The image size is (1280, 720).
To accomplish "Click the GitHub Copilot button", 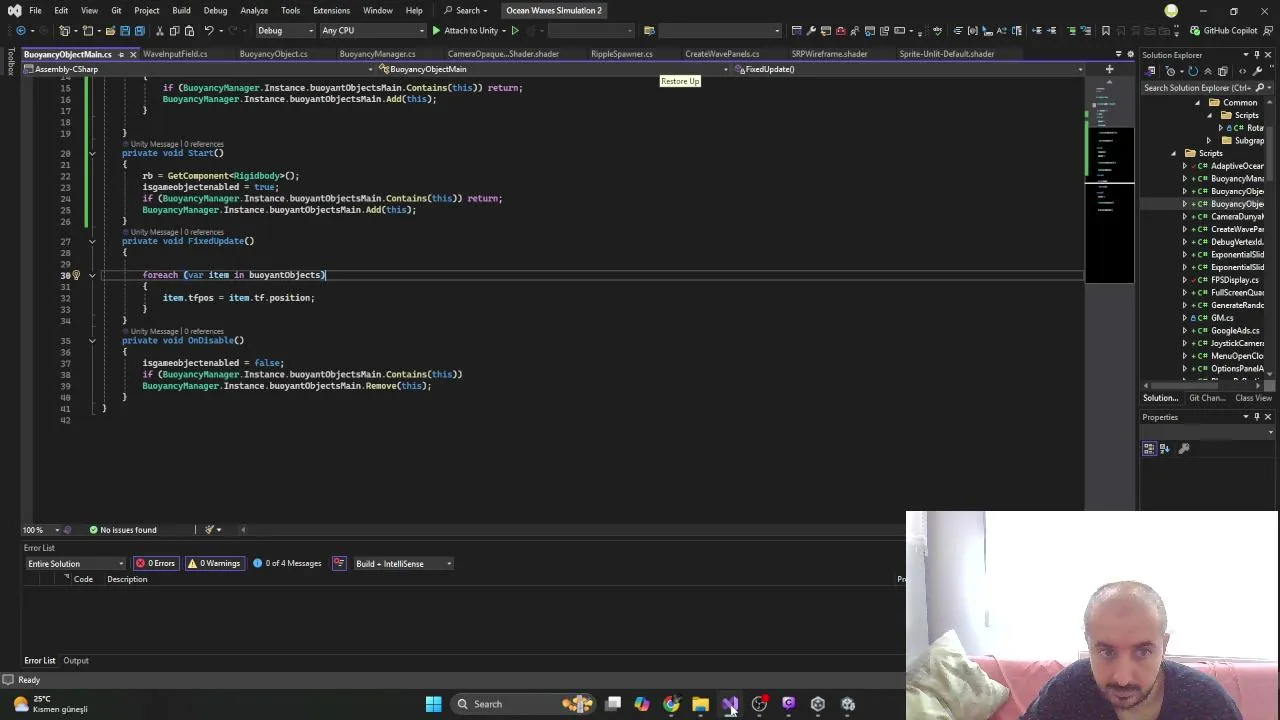I will pos(1224,30).
